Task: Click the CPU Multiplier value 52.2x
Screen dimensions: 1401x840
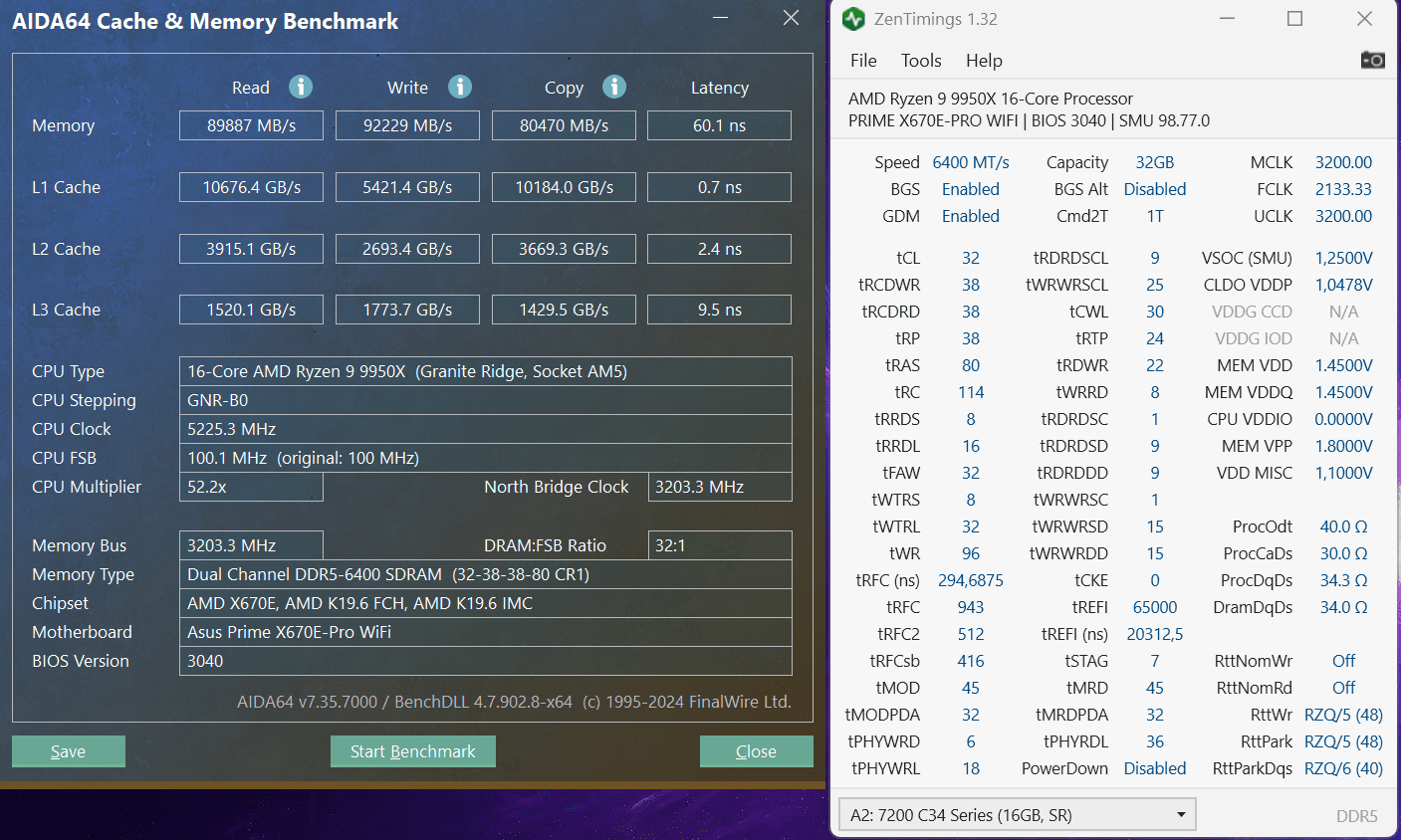Action: pyautogui.click(x=251, y=487)
